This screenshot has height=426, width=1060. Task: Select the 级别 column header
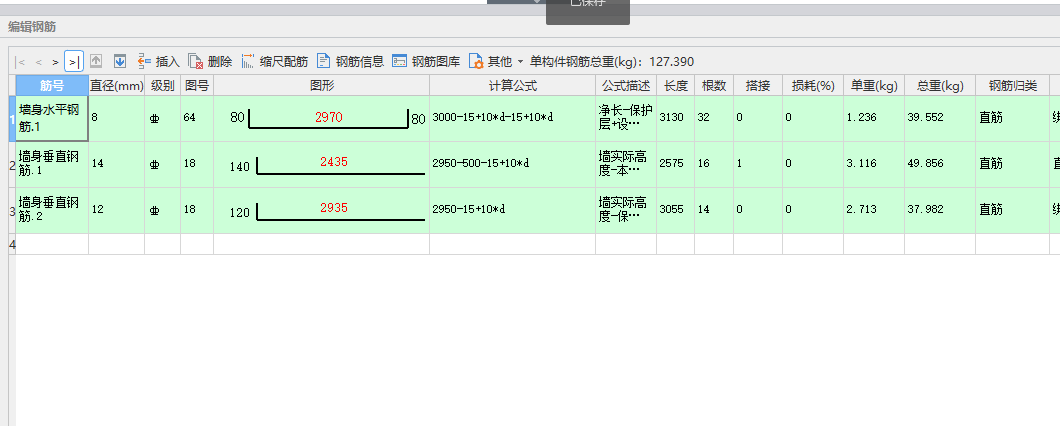pyautogui.click(x=162, y=85)
